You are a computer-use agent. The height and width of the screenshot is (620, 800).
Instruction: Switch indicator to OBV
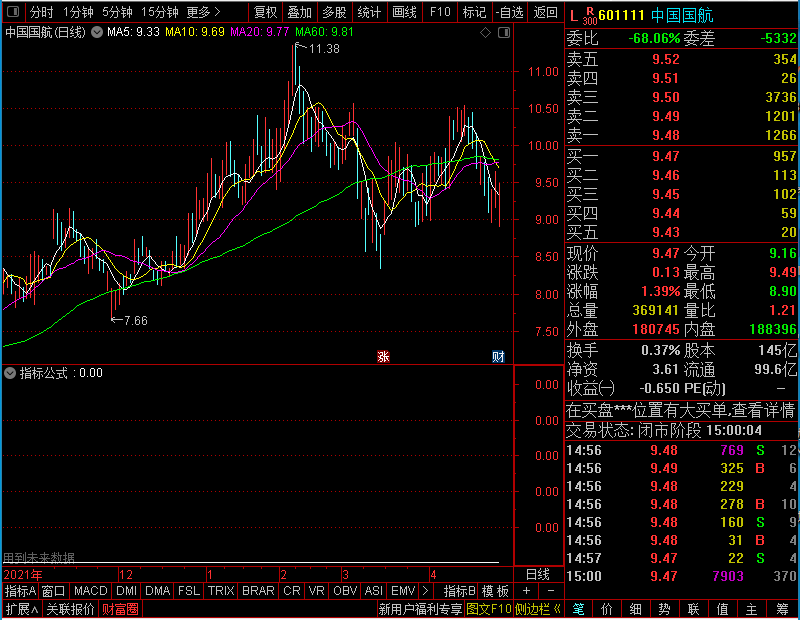point(345,591)
